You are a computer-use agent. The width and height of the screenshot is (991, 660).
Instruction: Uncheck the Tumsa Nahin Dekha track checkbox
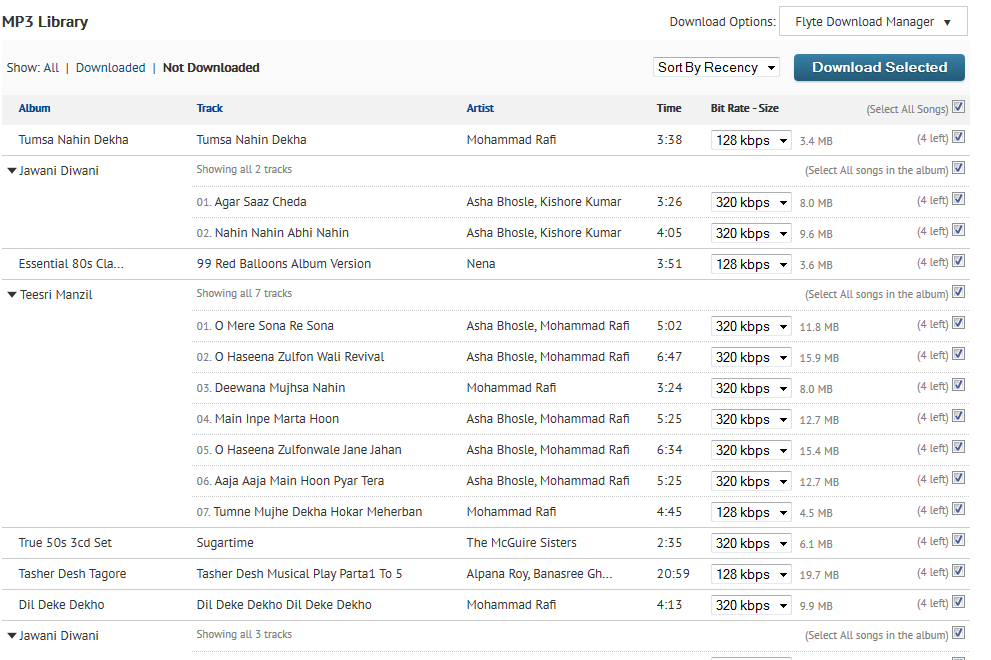point(958,138)
